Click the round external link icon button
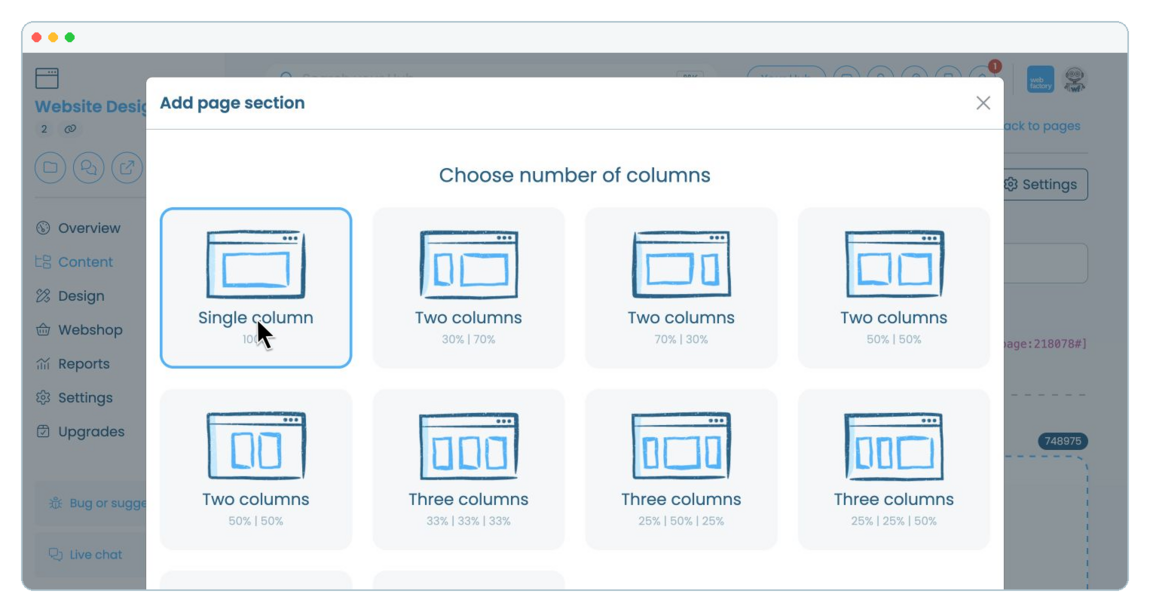The image size is (1150, 612). pos(127,168)
